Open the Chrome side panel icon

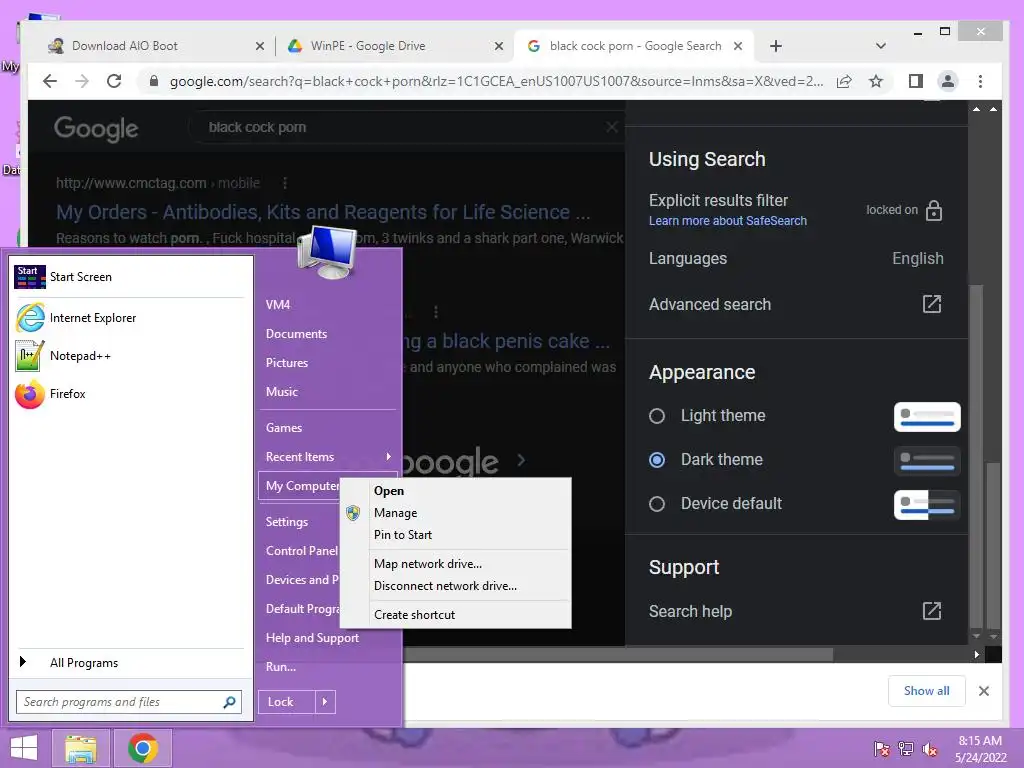[x=916, y=81]
